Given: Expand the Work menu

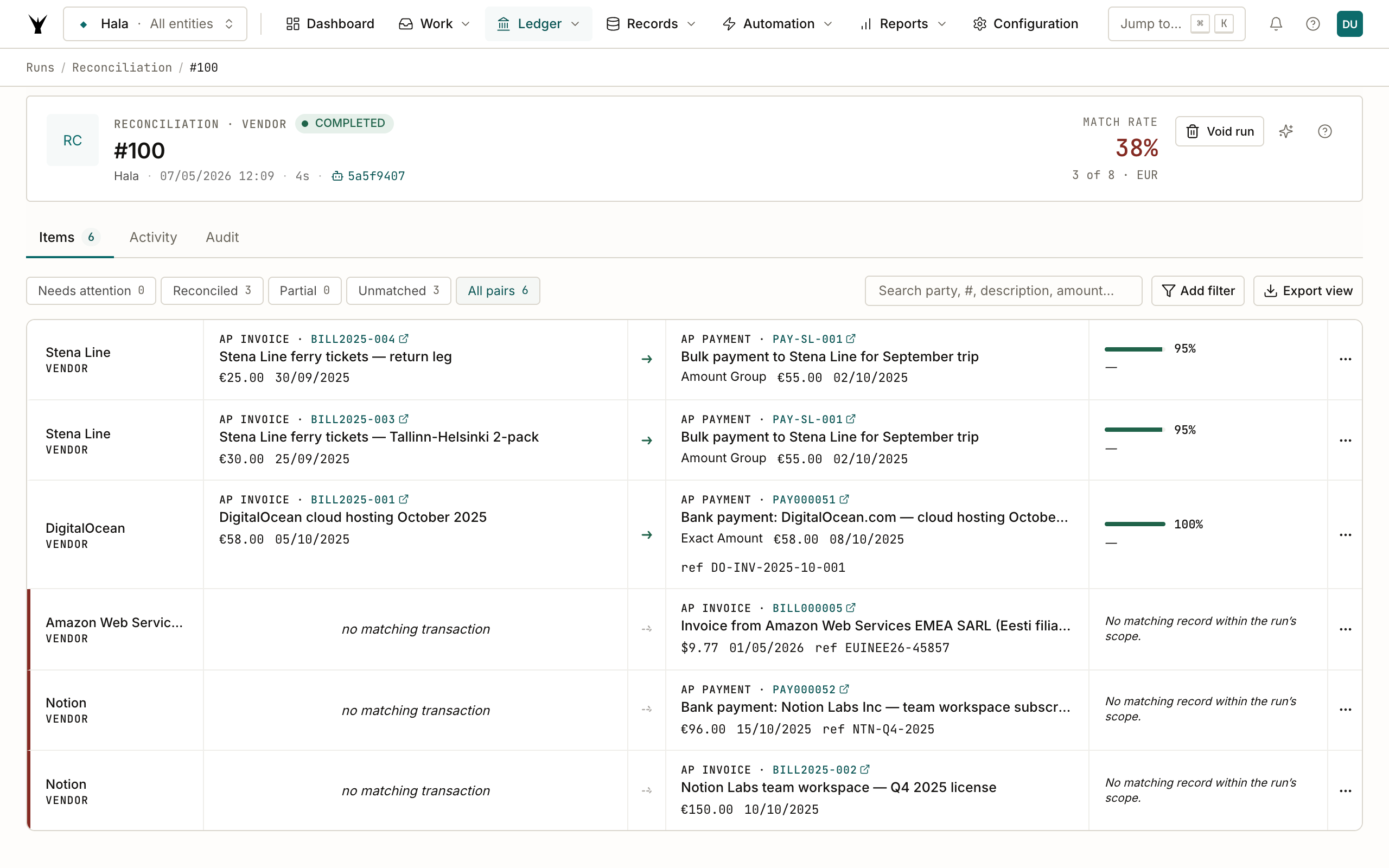Looking at the screenshot, I should (435, 23).
